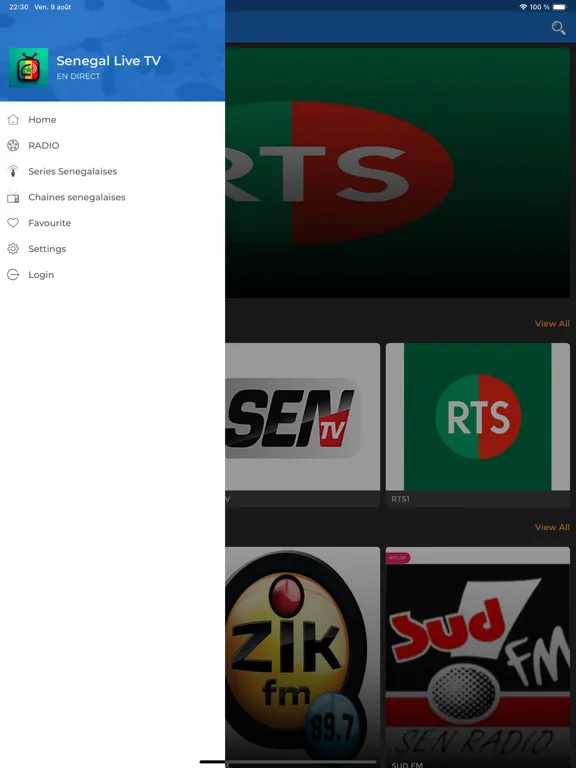Select Login in the side menu
Screen dimensions: 576x768
(x=113, y=275)
